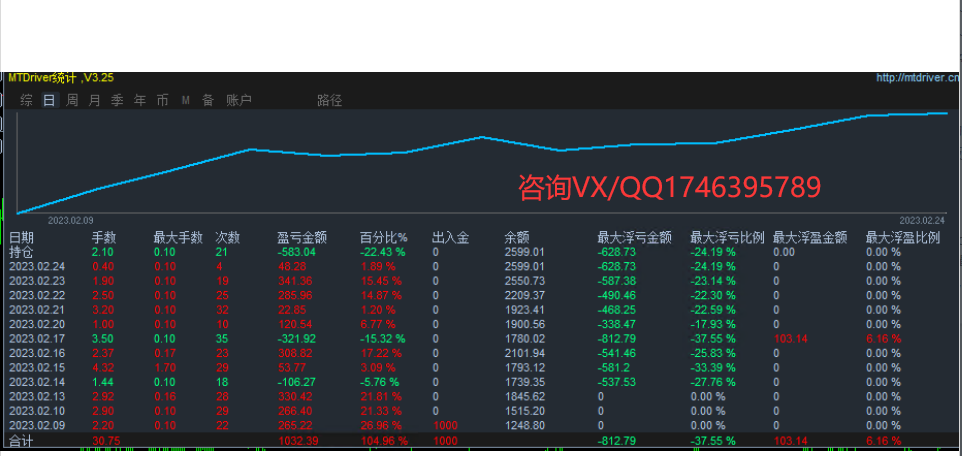
Task: Click the 最大浮亏比例 column header
Action: point(727,238)
